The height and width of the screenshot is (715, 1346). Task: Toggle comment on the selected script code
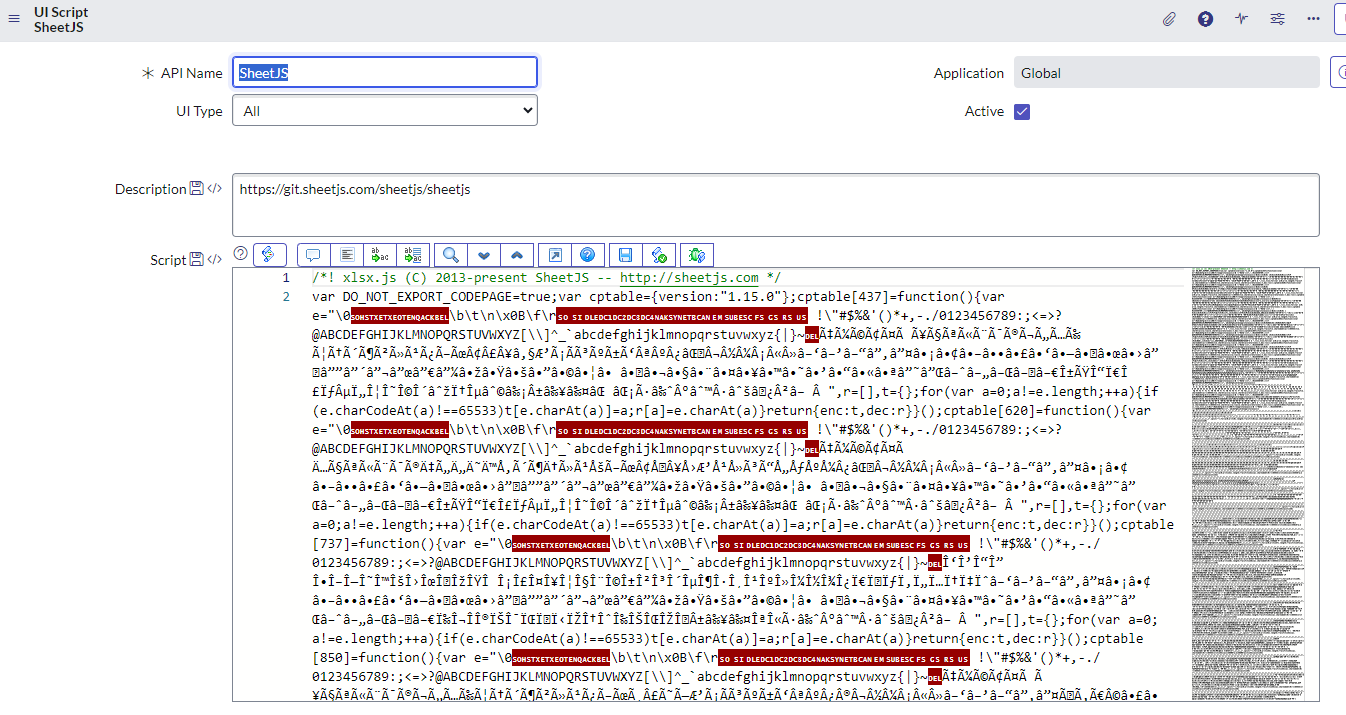[x=313, y=255]
